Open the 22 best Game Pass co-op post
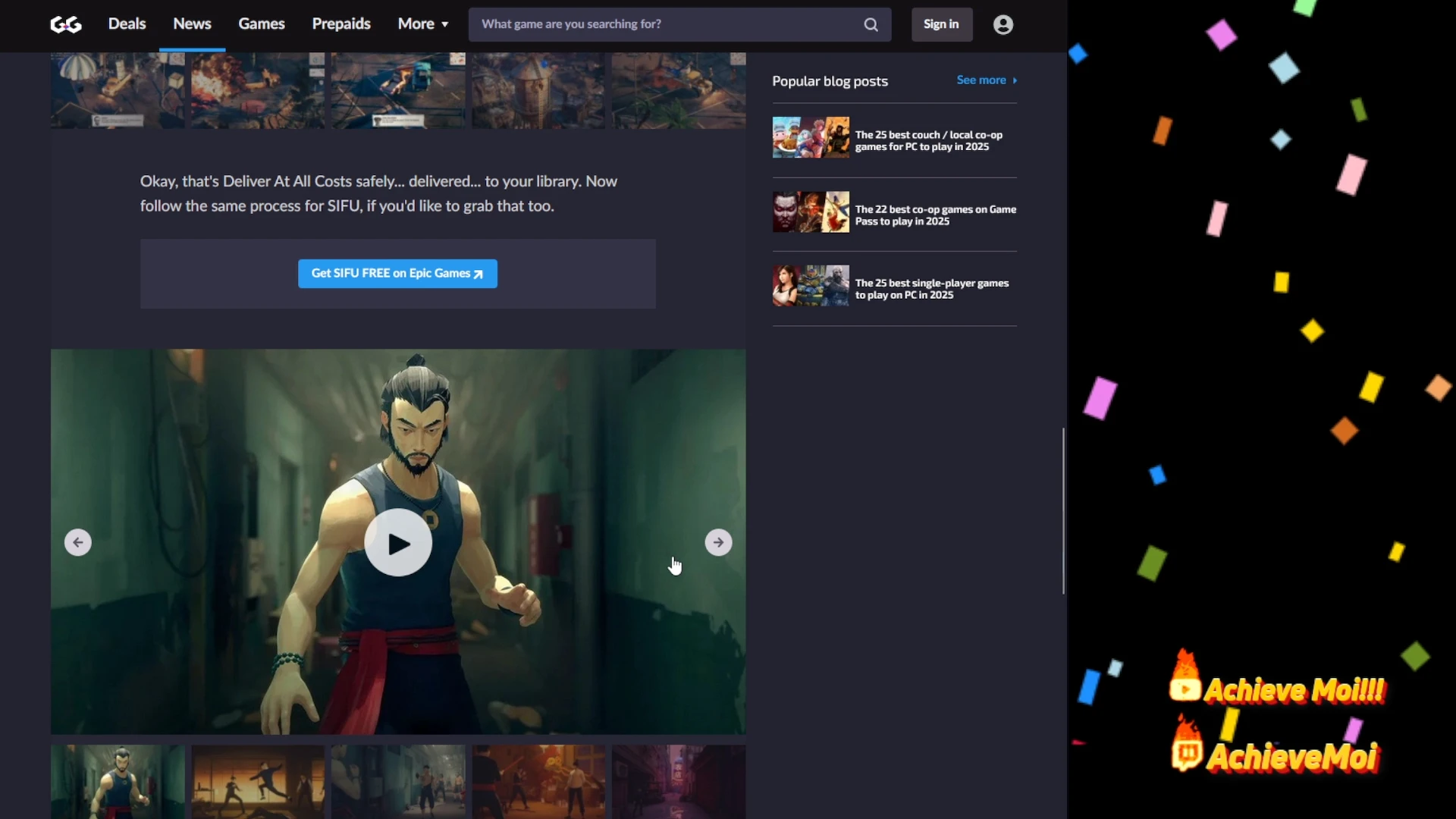 pyautogui.click(x=936, y=215)
